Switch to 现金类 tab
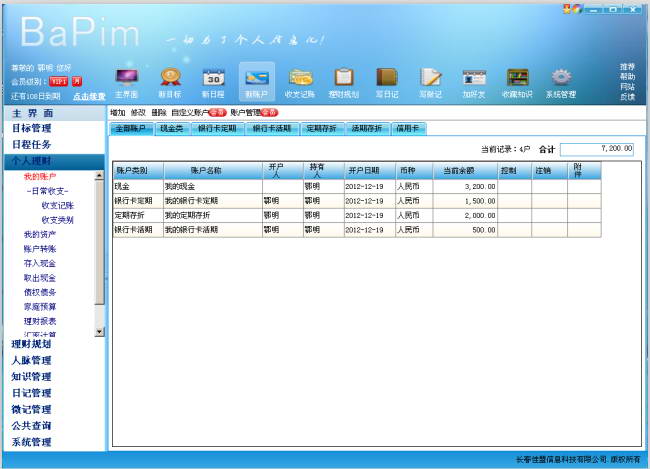This screenshot has width=650, height=469. tap(171, 129)
